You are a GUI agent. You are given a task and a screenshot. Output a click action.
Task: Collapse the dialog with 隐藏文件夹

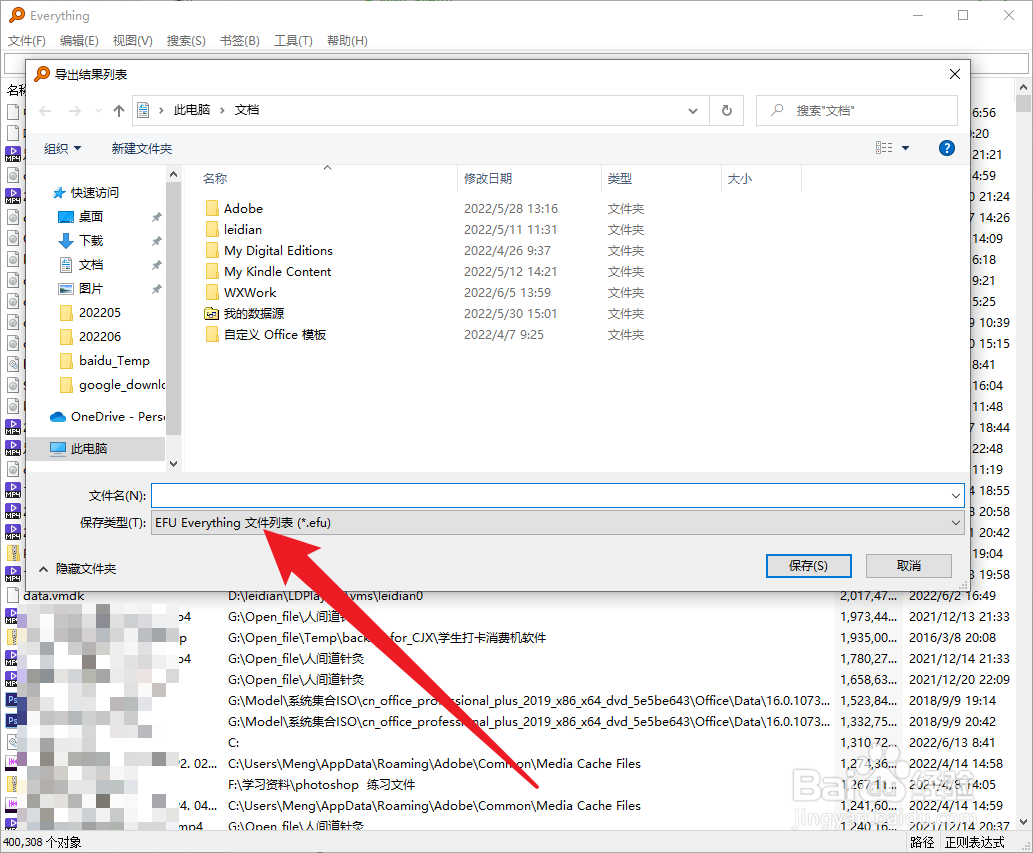[78, 568]
